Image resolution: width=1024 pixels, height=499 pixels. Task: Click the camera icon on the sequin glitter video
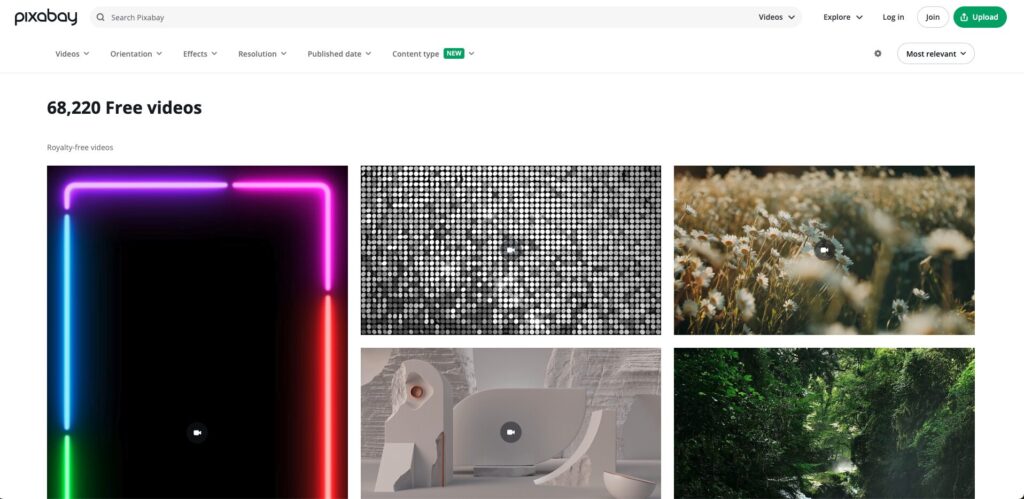click(x=511, y=250)
